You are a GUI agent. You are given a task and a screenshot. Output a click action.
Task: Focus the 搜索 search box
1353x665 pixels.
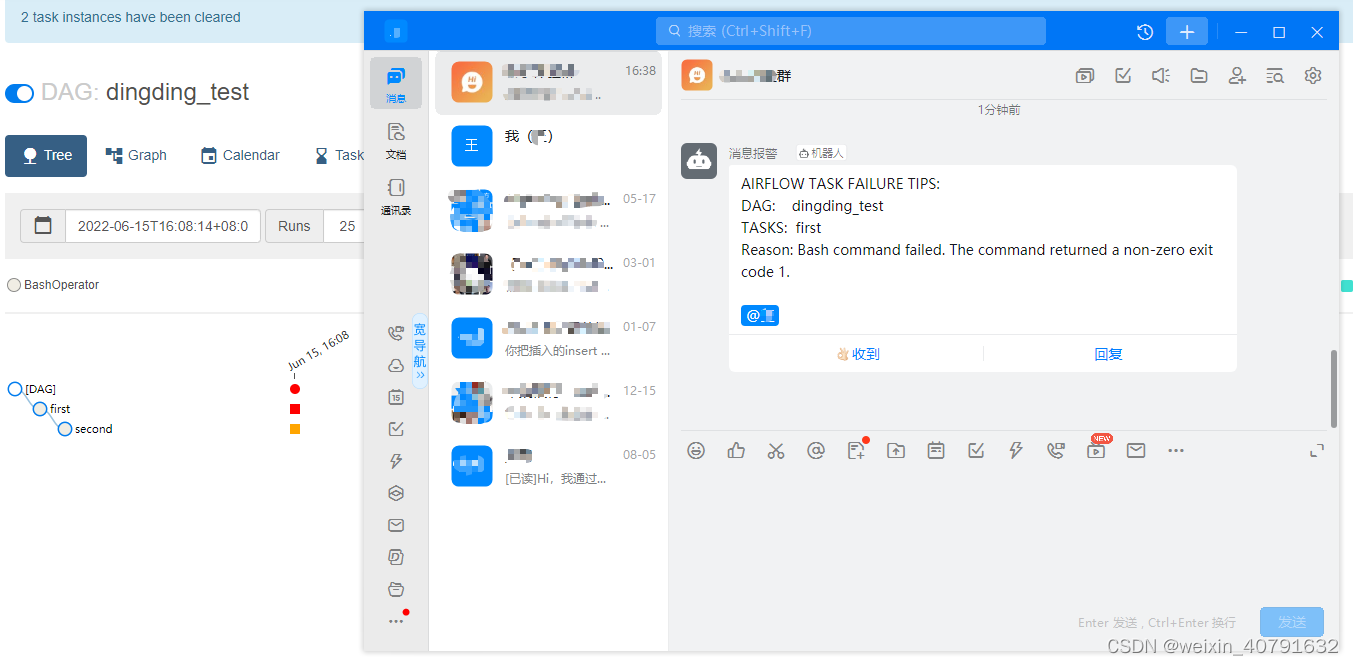(851, 31)
